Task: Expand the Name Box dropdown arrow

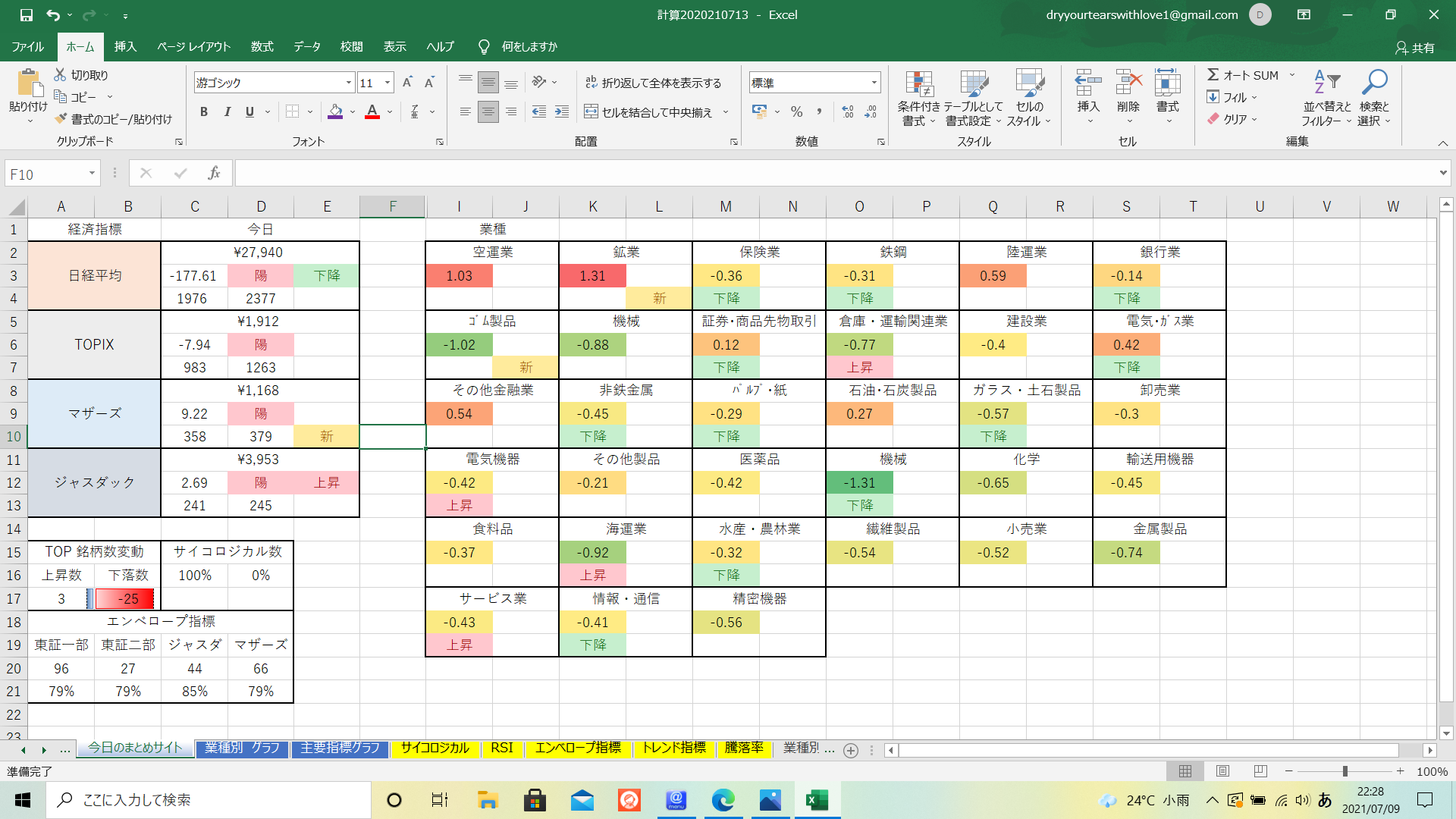Action: (92, 174)
